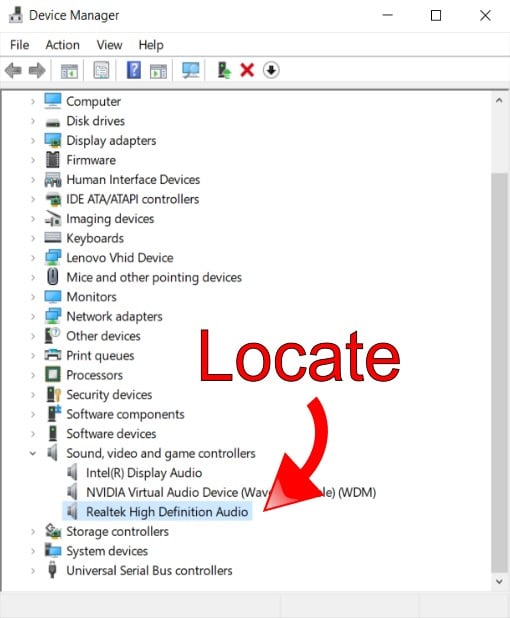Click the blue Help question mark icon
This screenshot has width=510, height=618.
point(134,70)
